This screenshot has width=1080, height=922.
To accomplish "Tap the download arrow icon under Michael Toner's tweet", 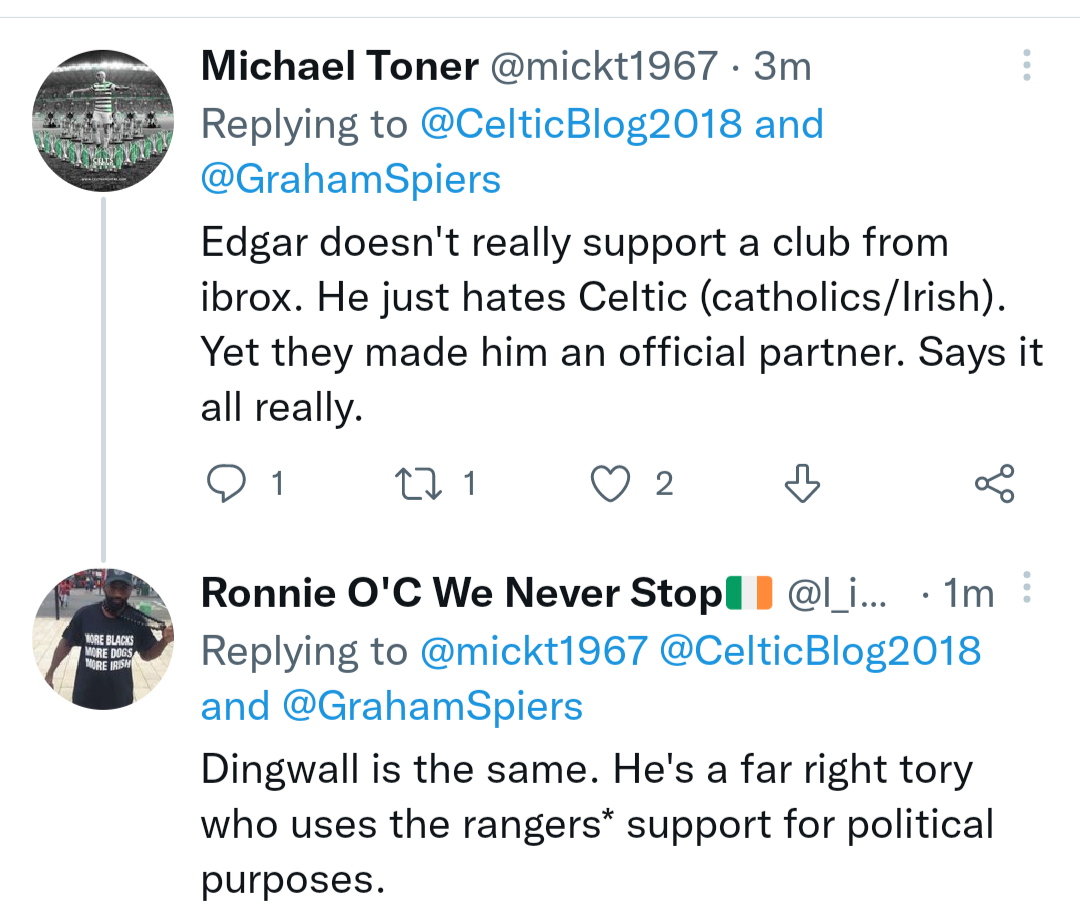I will [x=802, y=485].
